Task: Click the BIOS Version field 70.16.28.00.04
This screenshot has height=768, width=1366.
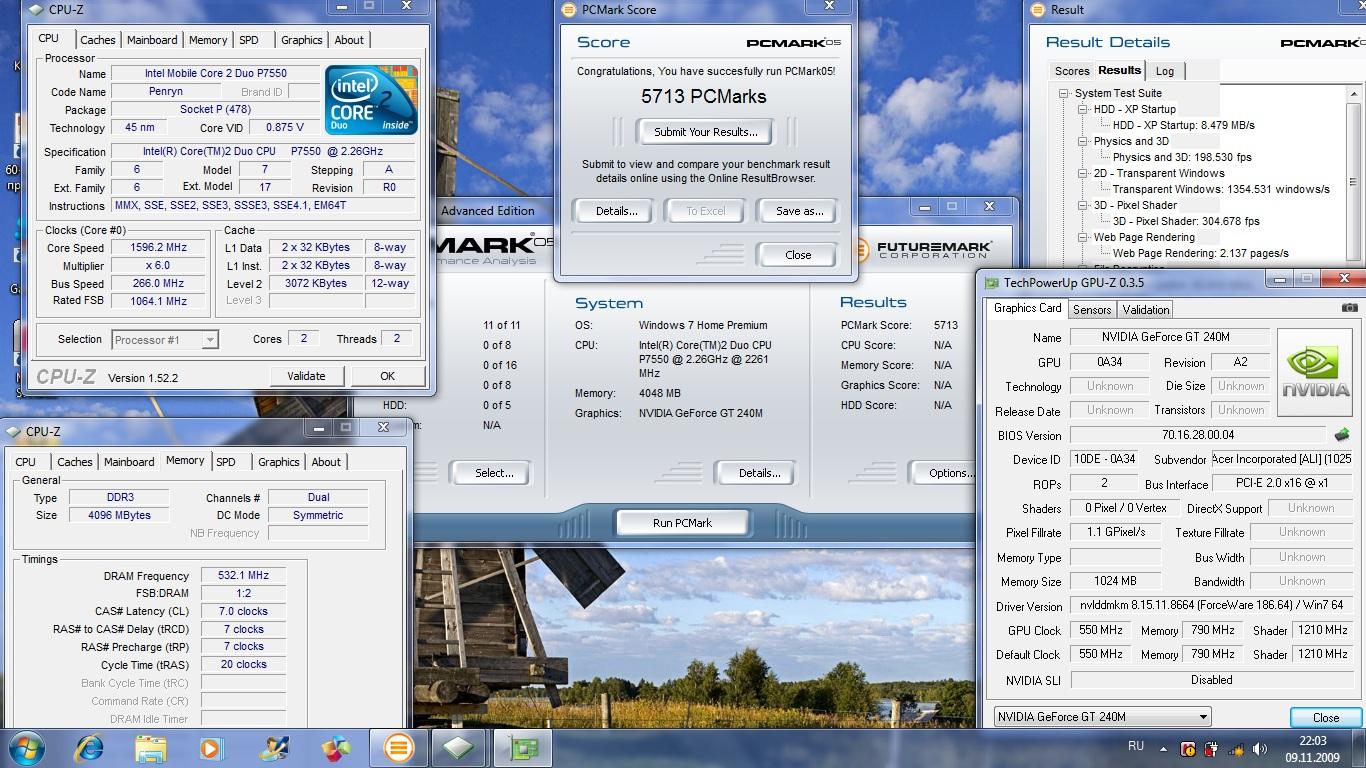Action: 1198,435
